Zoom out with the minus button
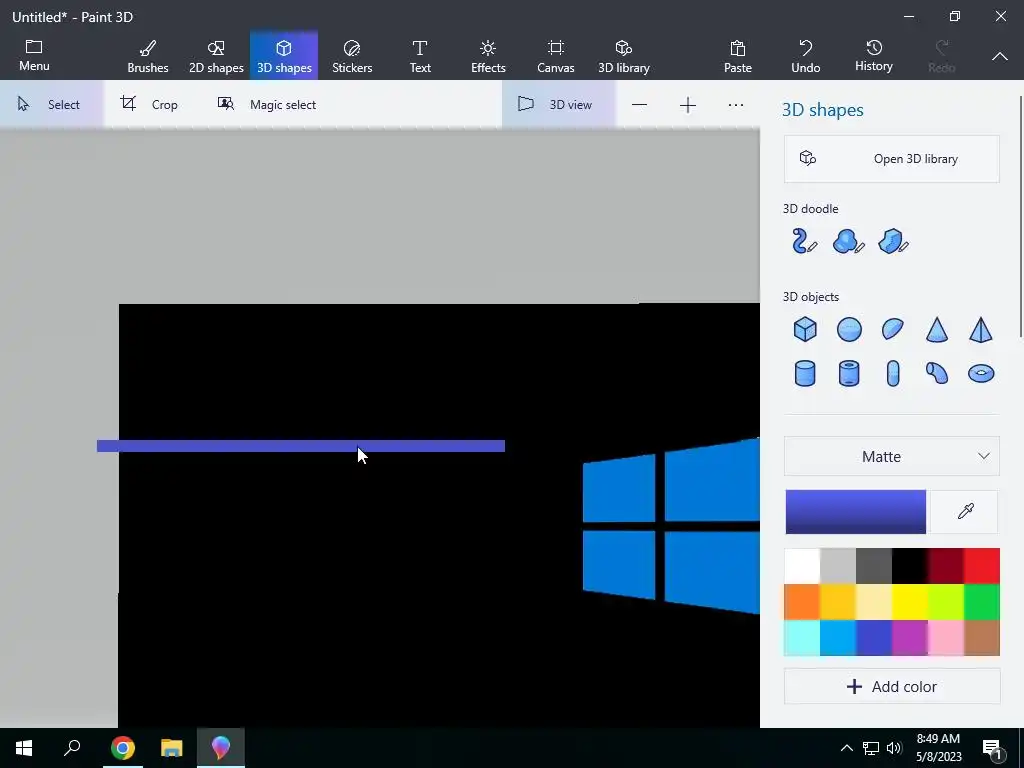Image resolution: width=1024 pixels, height=768 pixels. [639, 105]
